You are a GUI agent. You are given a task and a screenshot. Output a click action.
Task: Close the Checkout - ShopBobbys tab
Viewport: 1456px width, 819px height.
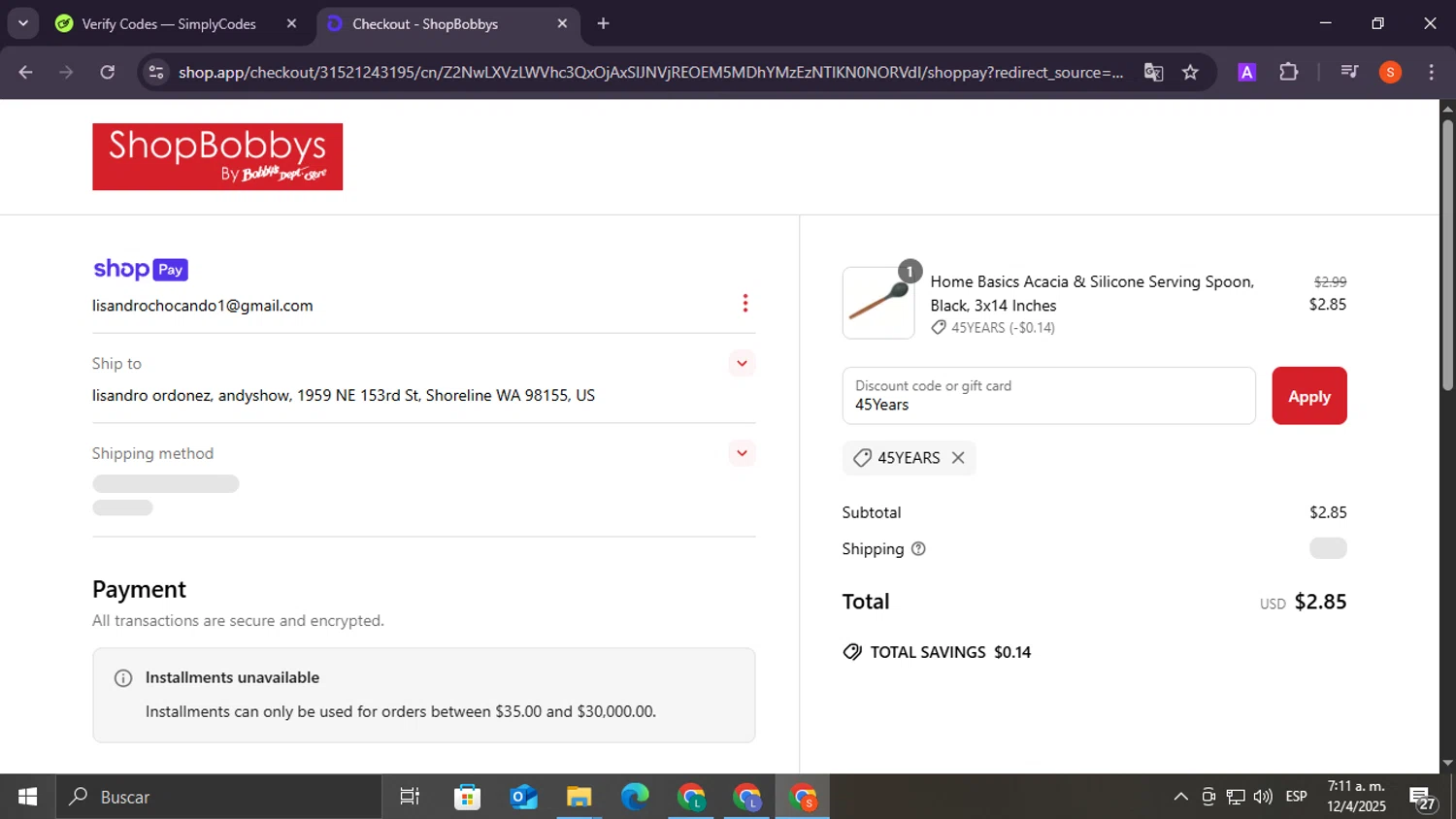tap(562, 23)
